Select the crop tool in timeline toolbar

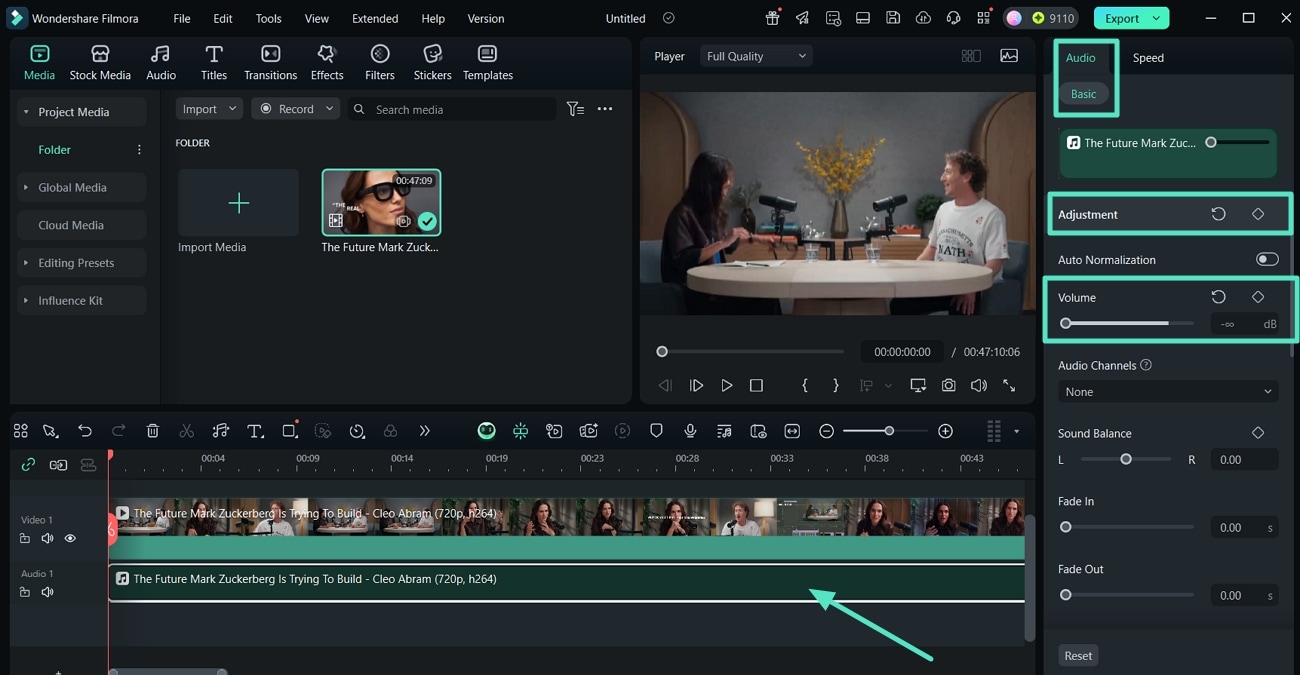[290, 431]
